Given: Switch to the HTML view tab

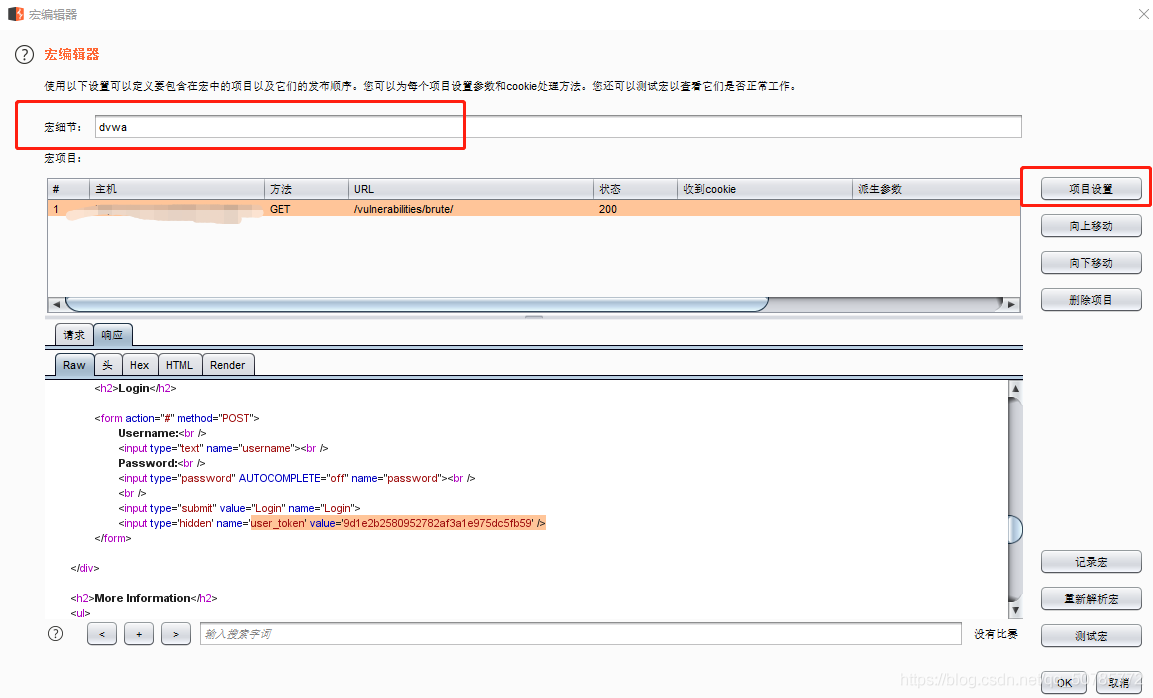Looking at the screenshot, I should [x=179, y=364].
